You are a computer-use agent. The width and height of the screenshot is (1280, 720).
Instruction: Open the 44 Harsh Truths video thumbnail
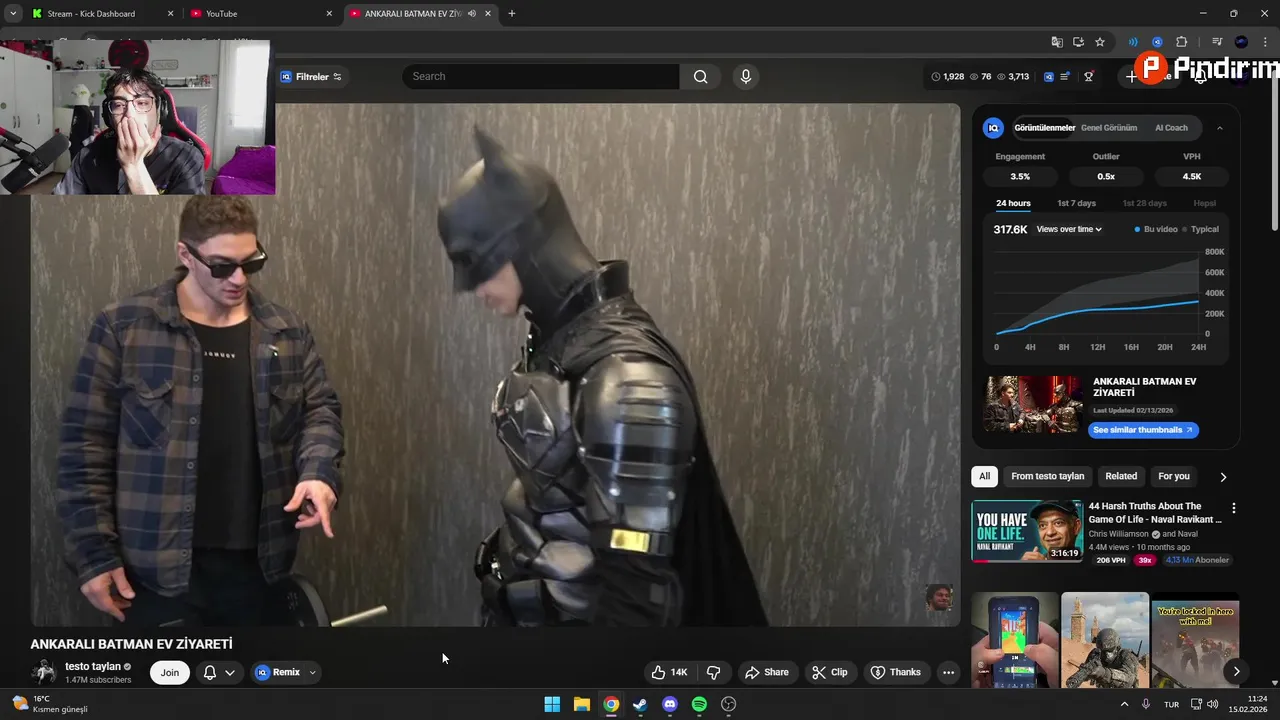pyautogui.click(x=1027, y=531)
